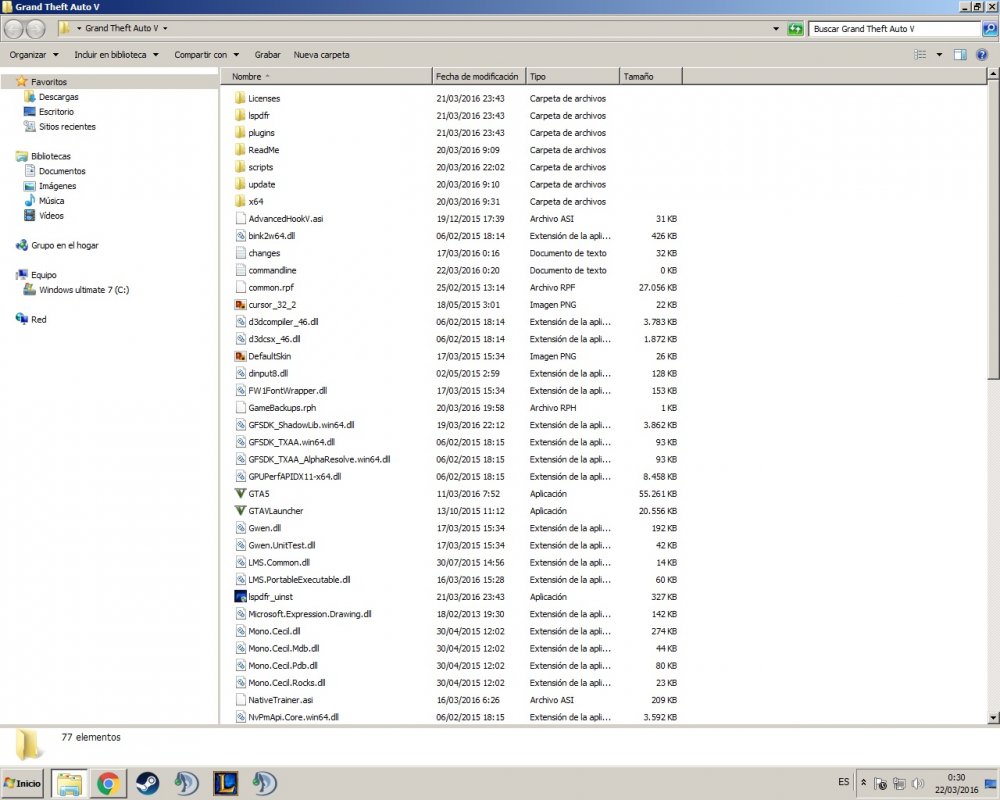Select the GTA5 application file

(258, 494)
